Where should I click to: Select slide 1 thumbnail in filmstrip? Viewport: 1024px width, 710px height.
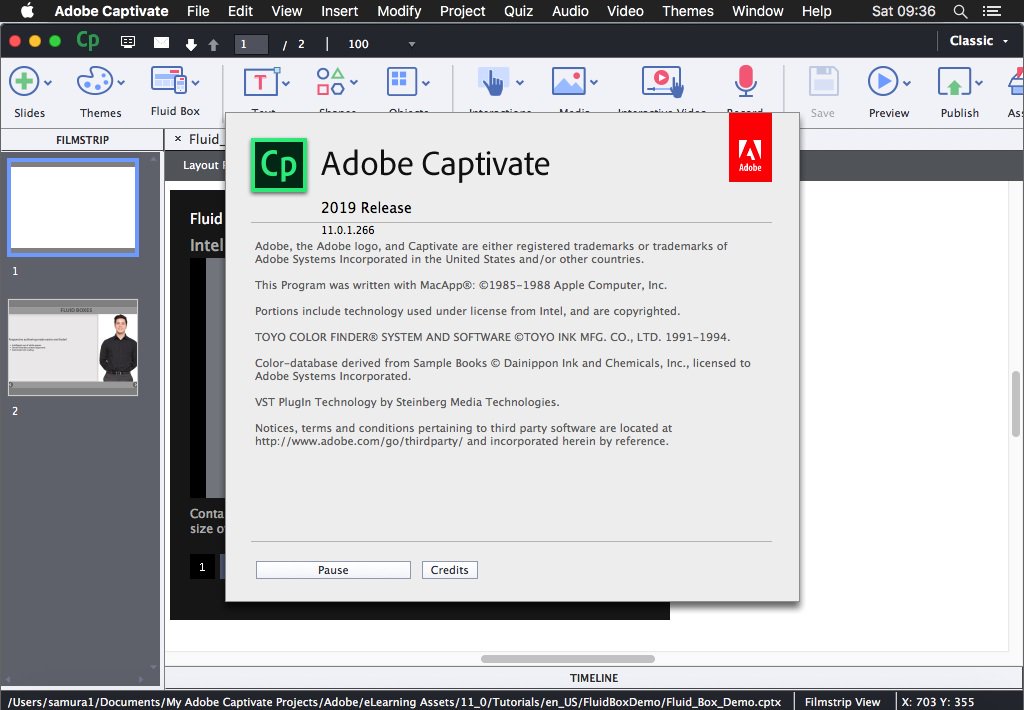73,207
